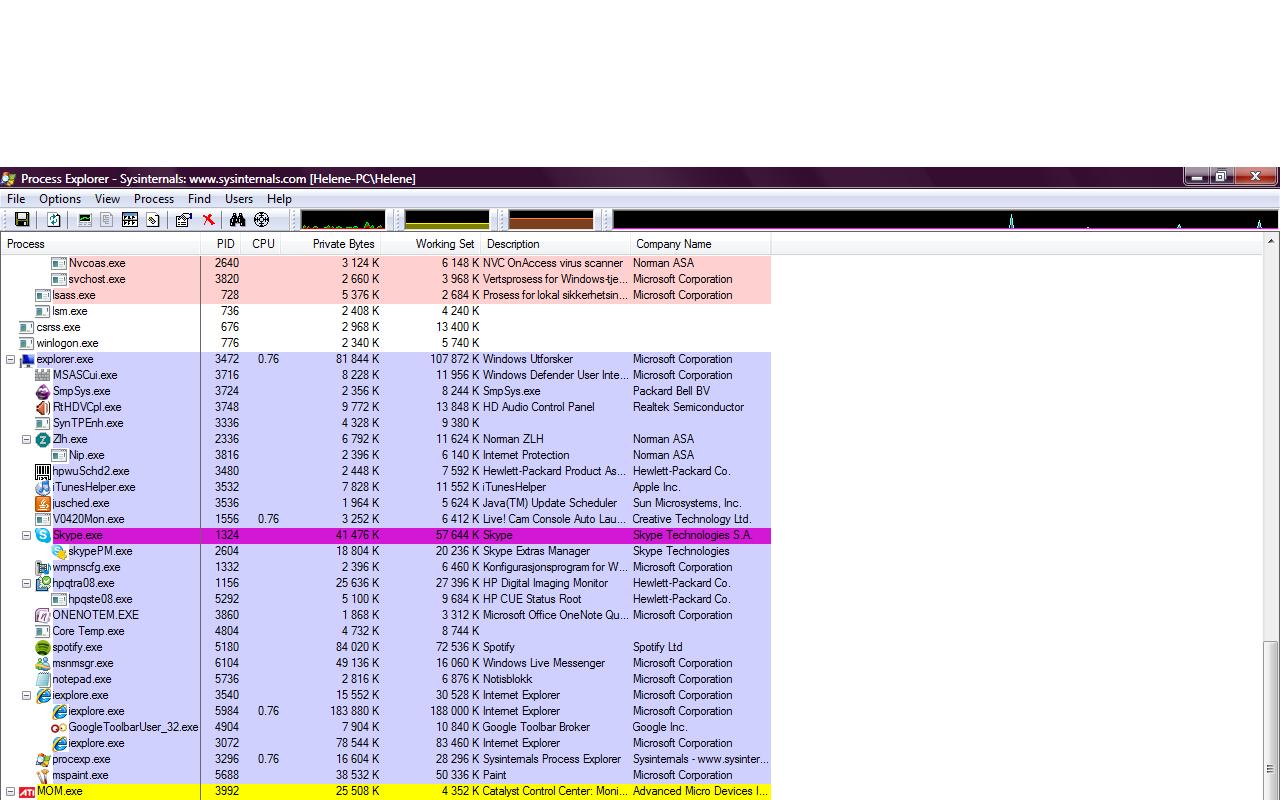Select the Core Temp.exe row
This screenshot has height=800, width=1280.
click(x=386, y=631)
